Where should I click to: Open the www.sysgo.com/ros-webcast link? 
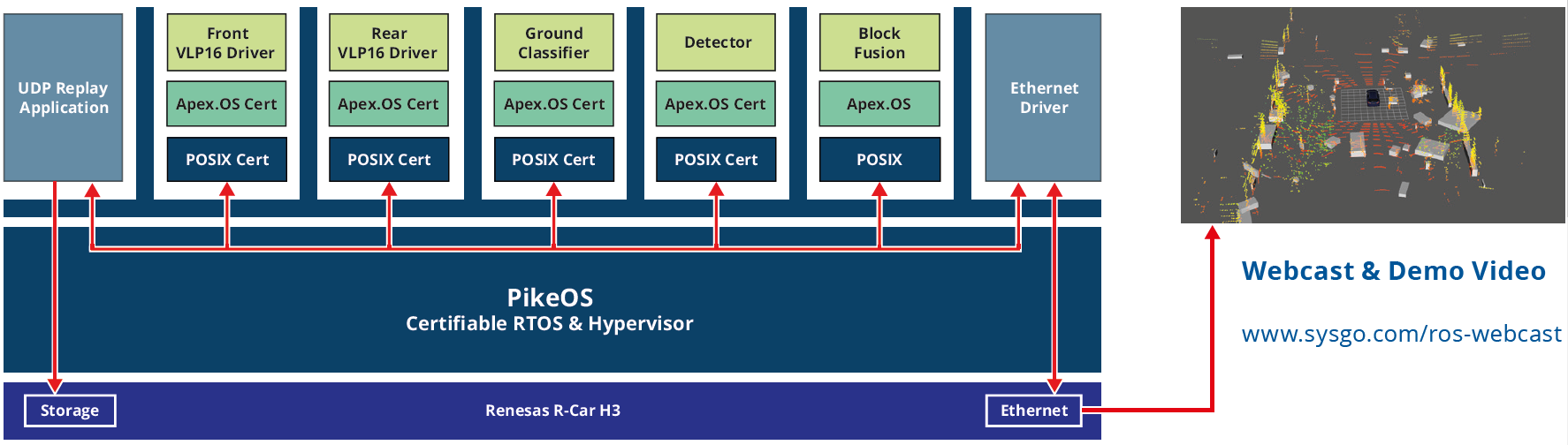point(1401,334)
